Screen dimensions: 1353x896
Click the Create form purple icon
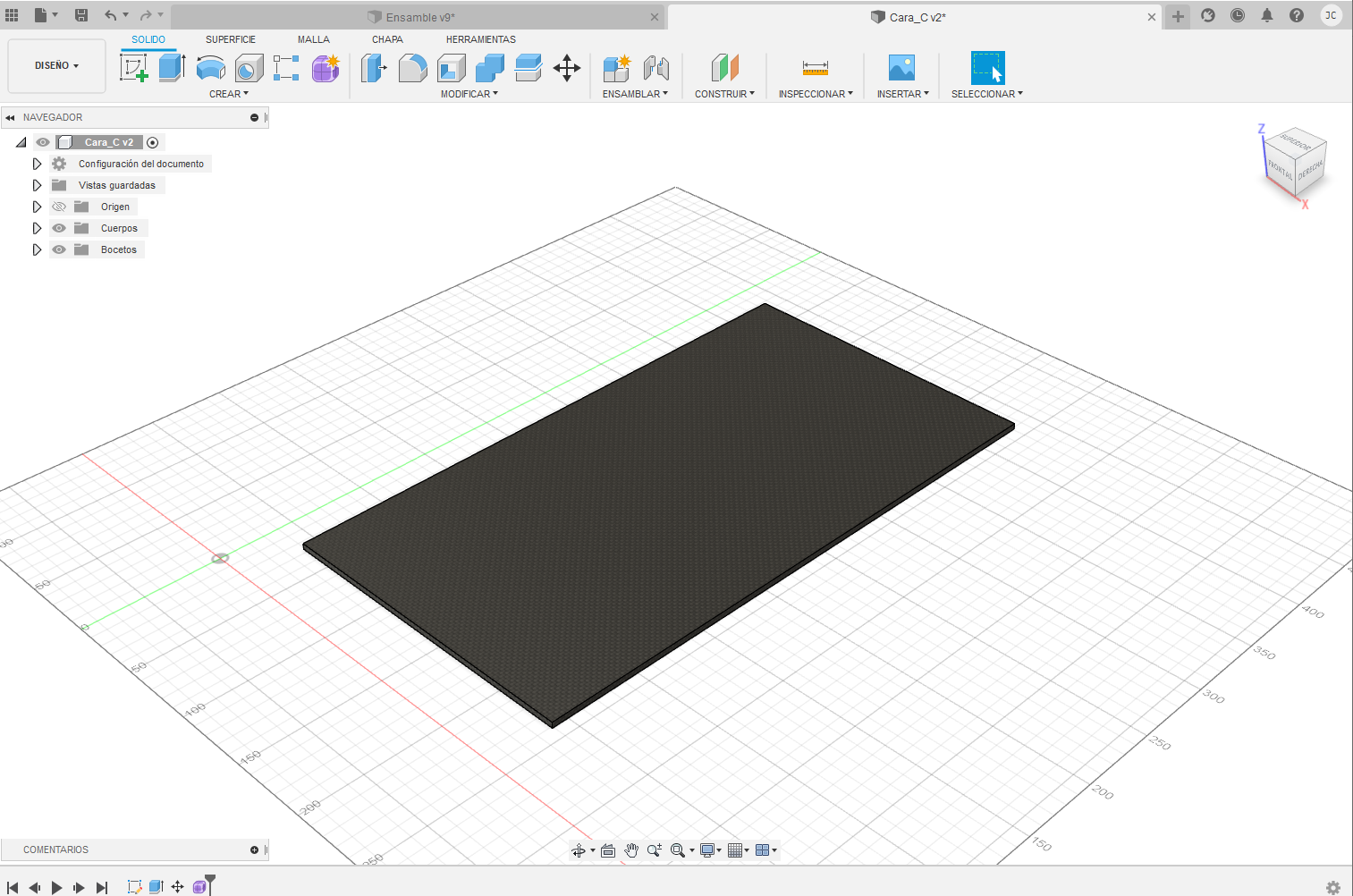click(x=326, y=68)
